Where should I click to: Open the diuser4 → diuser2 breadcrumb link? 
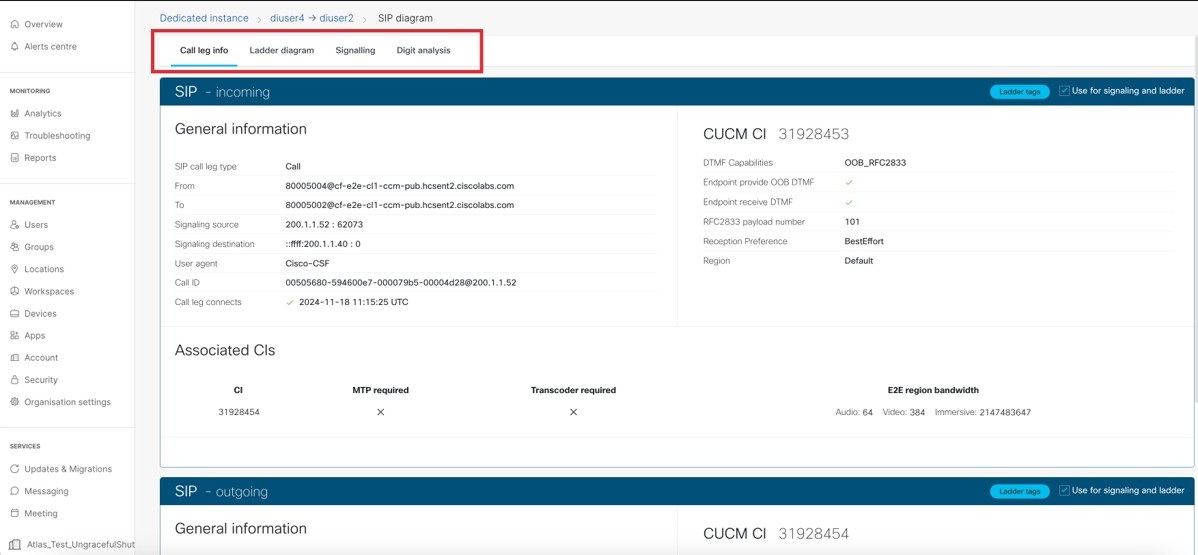[x=312, y=18]
